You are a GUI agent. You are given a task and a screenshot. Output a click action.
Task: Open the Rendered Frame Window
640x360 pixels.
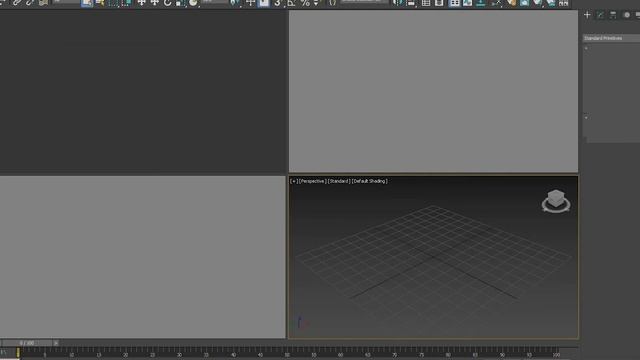click(524, 3)
